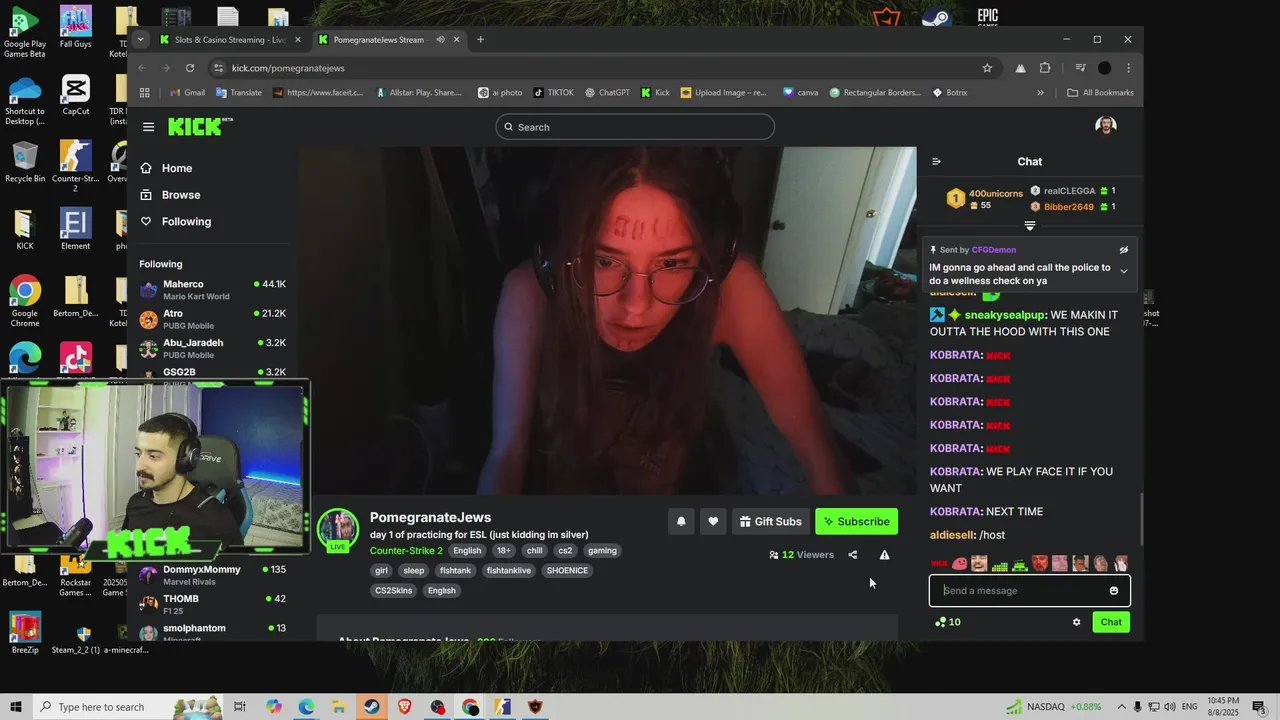The width and height of the screenshot is (1280, 720).
Task: Insert the pink blob emote from quick emotes
Action: tap(960, 564)
